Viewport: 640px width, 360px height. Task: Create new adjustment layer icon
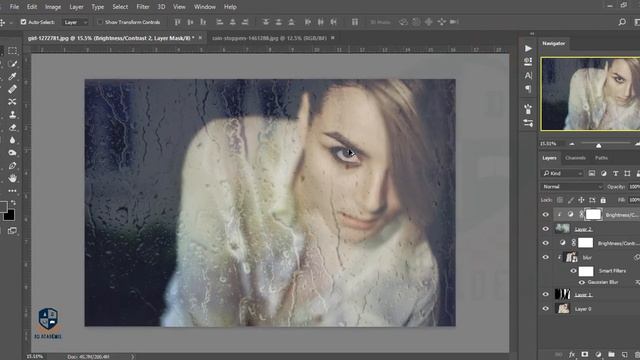click(x=598, y=354)
